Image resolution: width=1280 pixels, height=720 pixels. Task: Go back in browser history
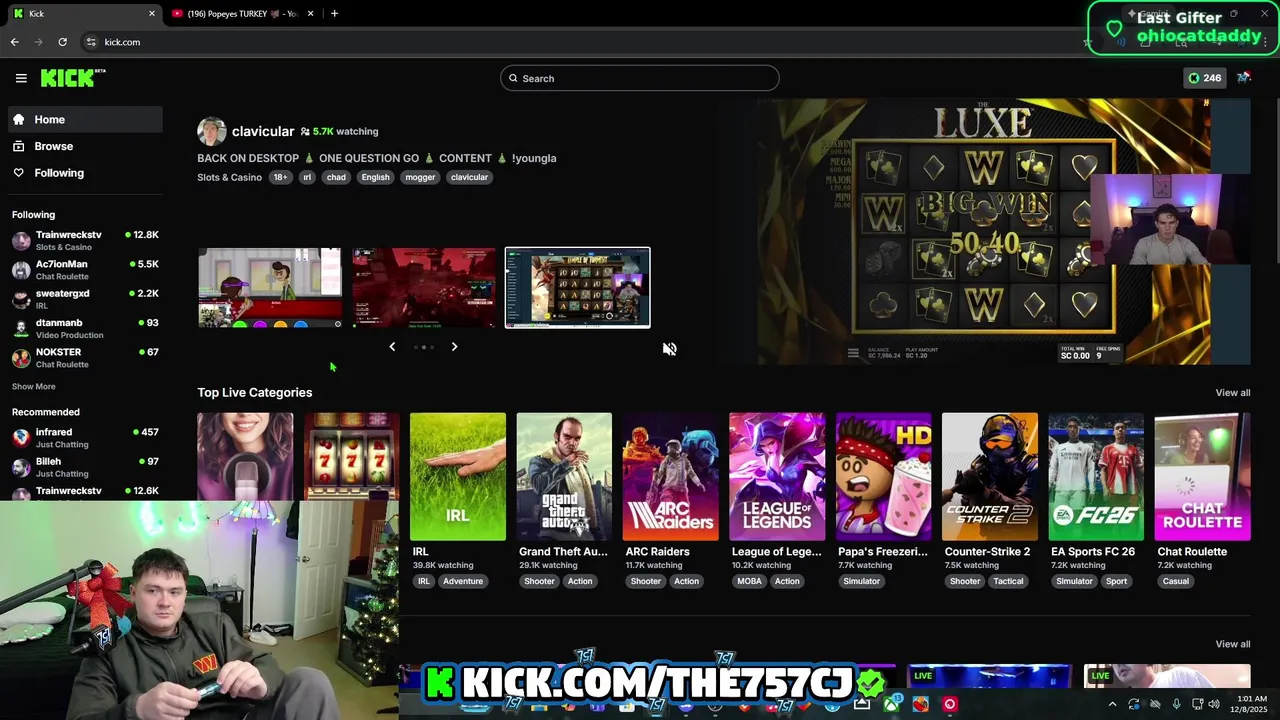tap(14, 42)
